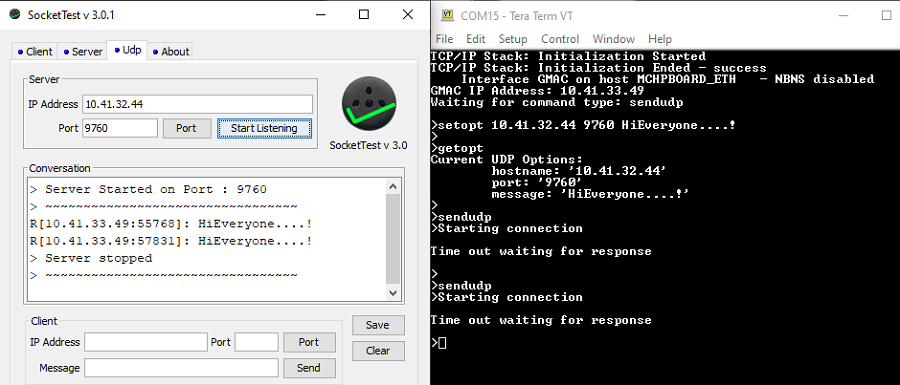Click the server Port 9760 field
Viewport: 900px width, 385px height.
point(120,128)
